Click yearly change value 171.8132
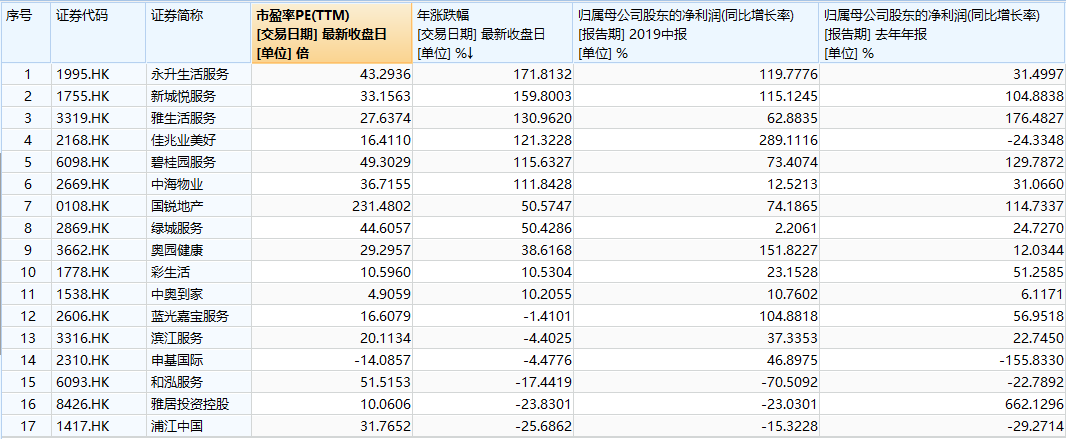The height and width of the screenshot is (439, 1066). (545, 75)
